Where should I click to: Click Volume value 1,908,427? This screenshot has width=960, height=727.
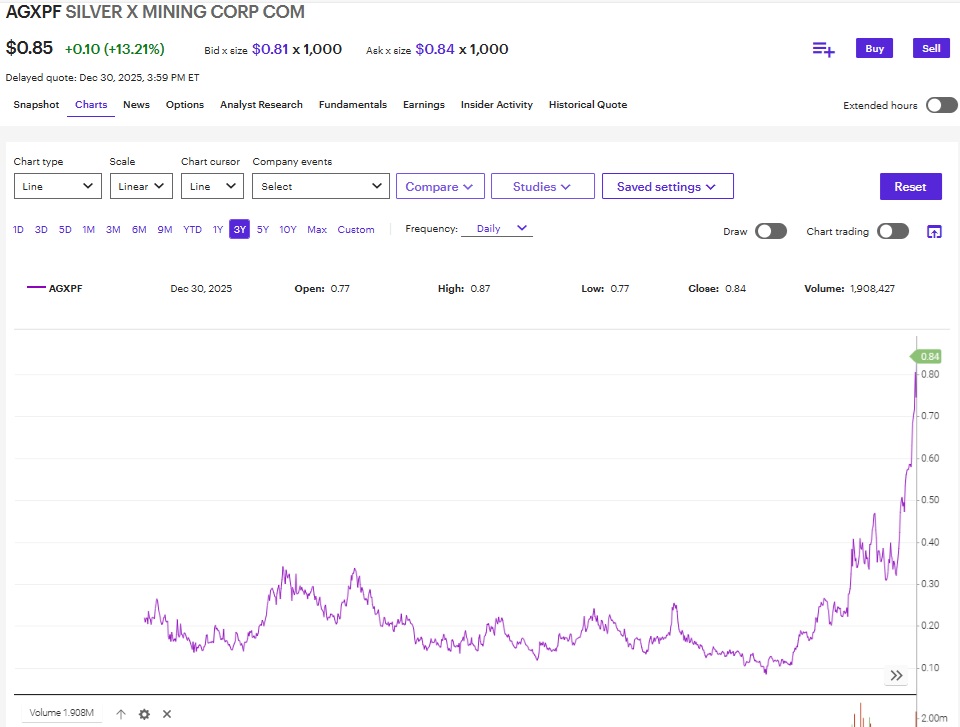pyautogui.click(x=872, y=288)
